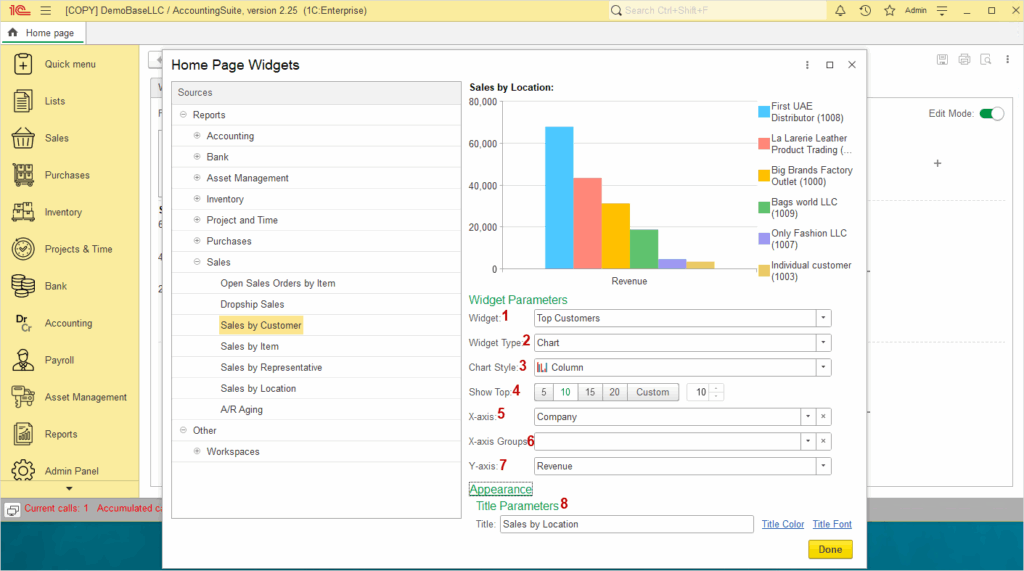The height and width of the screenshot is (571, 1024).
Task: Open notifications bell icon
Action: pyautogui.click(x=840, y=10)
